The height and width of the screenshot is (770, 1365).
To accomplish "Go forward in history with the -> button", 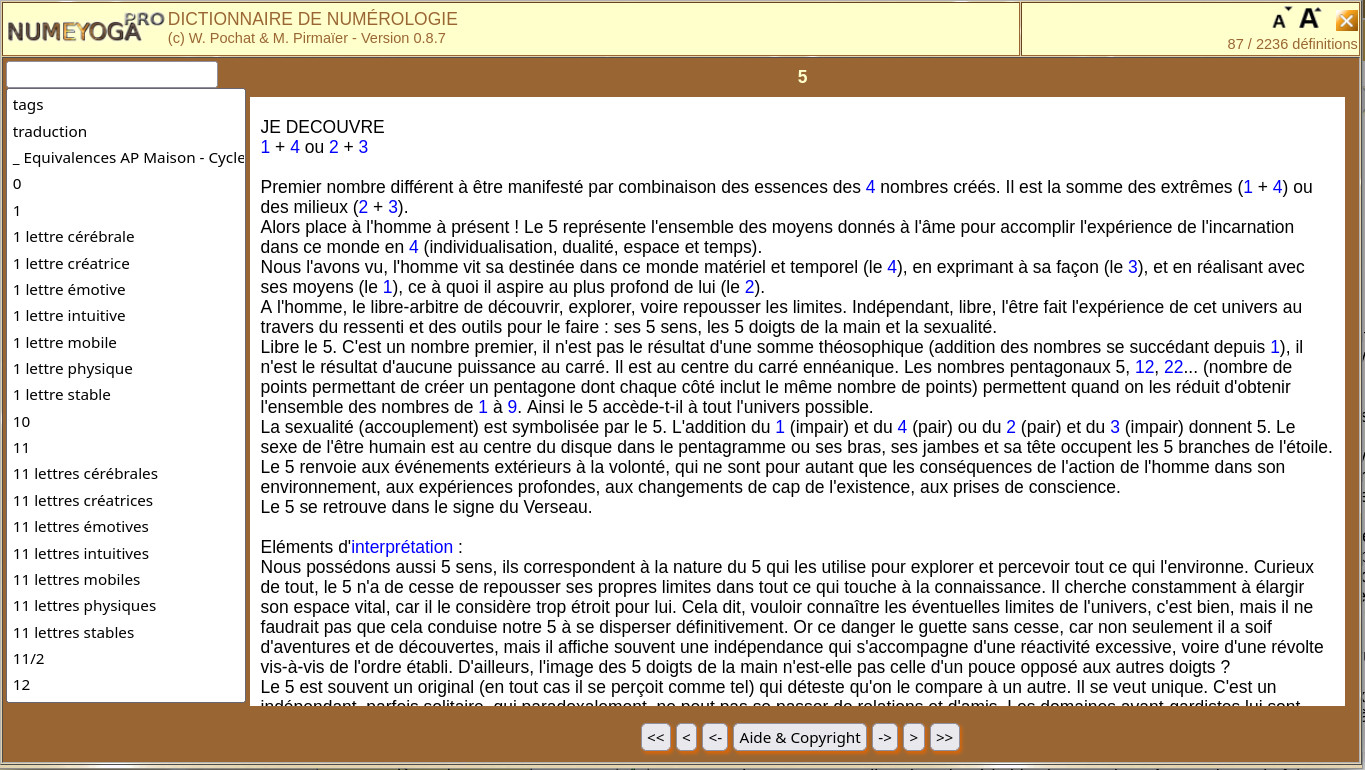I will [884, 737].
